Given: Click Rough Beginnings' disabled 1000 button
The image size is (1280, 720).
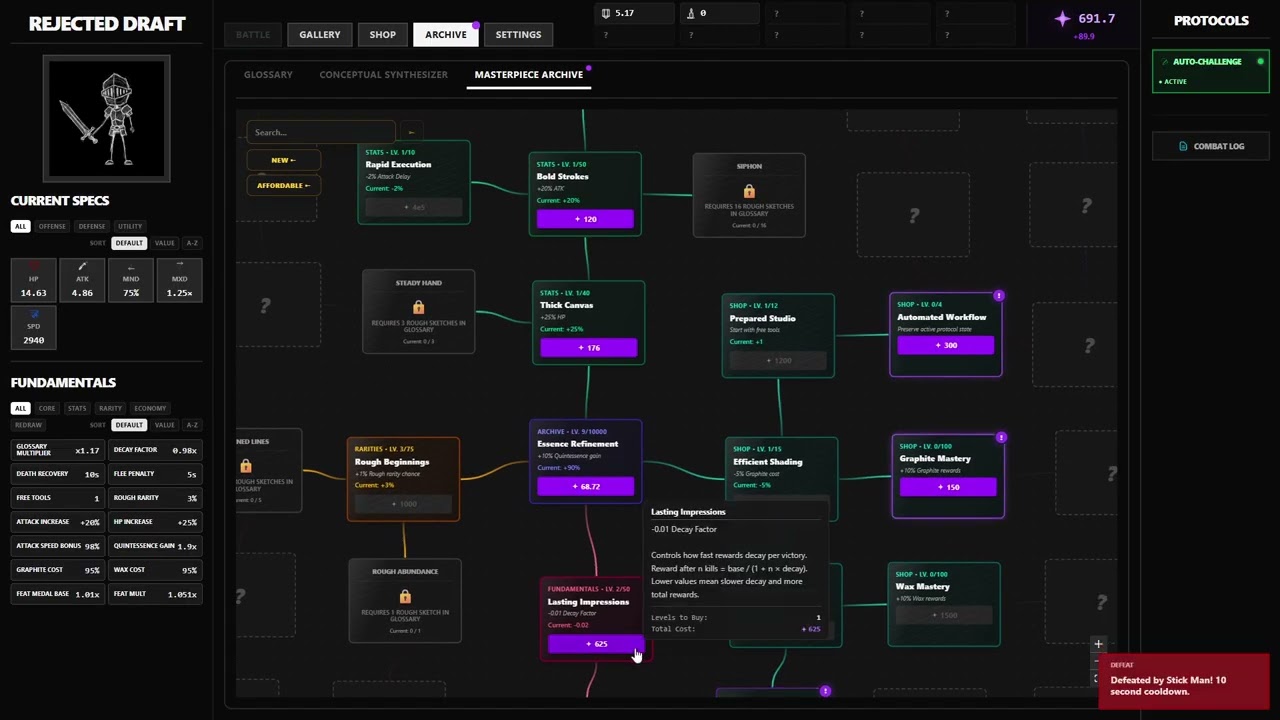Looking at the screenshot, I should (x=403, y=504).
